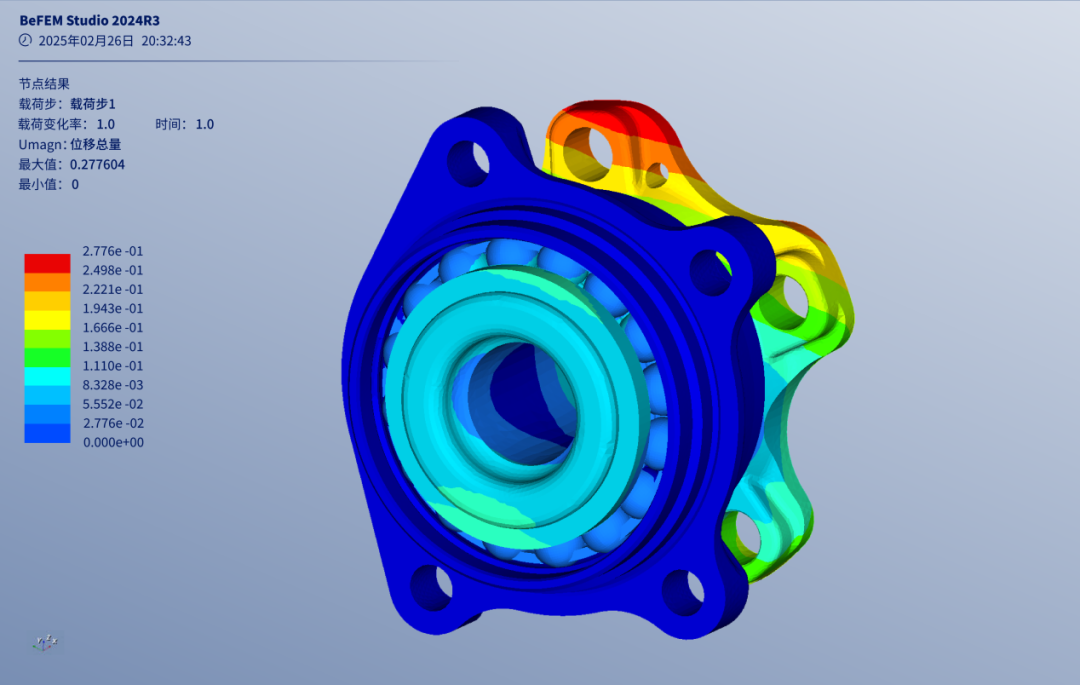
Task: Click the 最大值 0.277604 readout
Action: [71, 164]
